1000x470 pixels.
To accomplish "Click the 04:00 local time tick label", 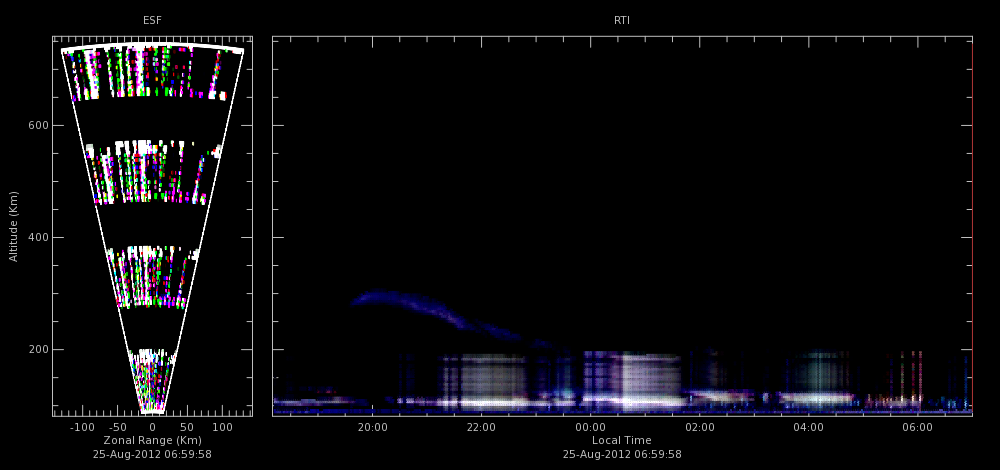I will point(808,427).
